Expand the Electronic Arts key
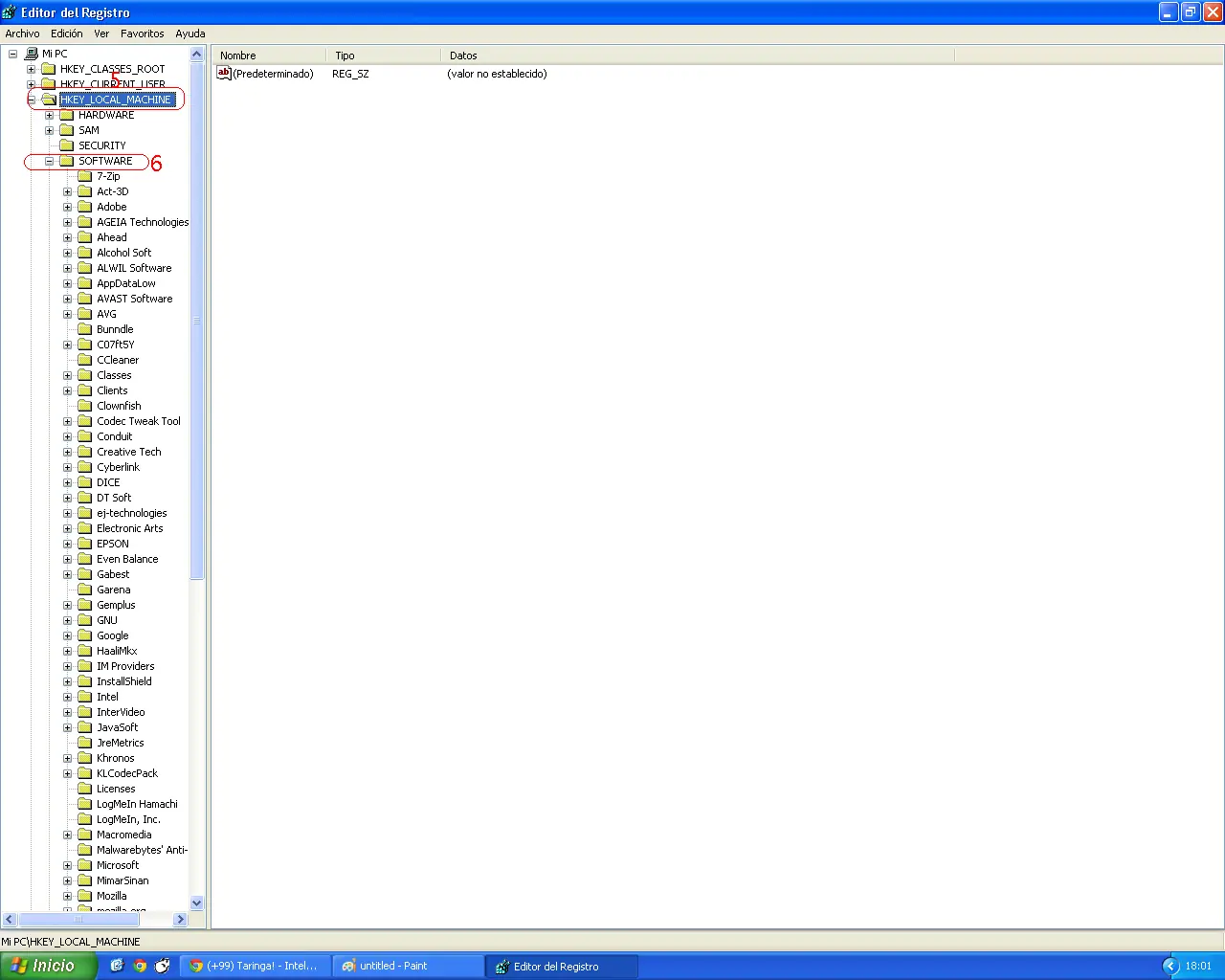 pos(68,528)
